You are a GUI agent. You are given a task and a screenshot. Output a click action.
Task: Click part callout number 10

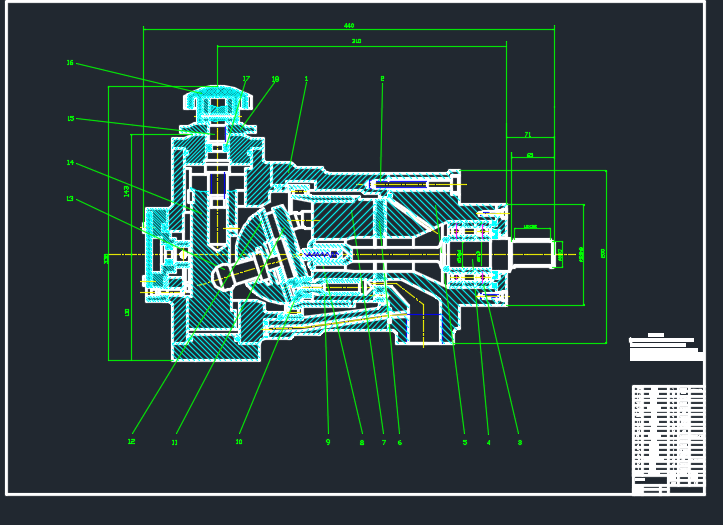(x=239, y=442)
